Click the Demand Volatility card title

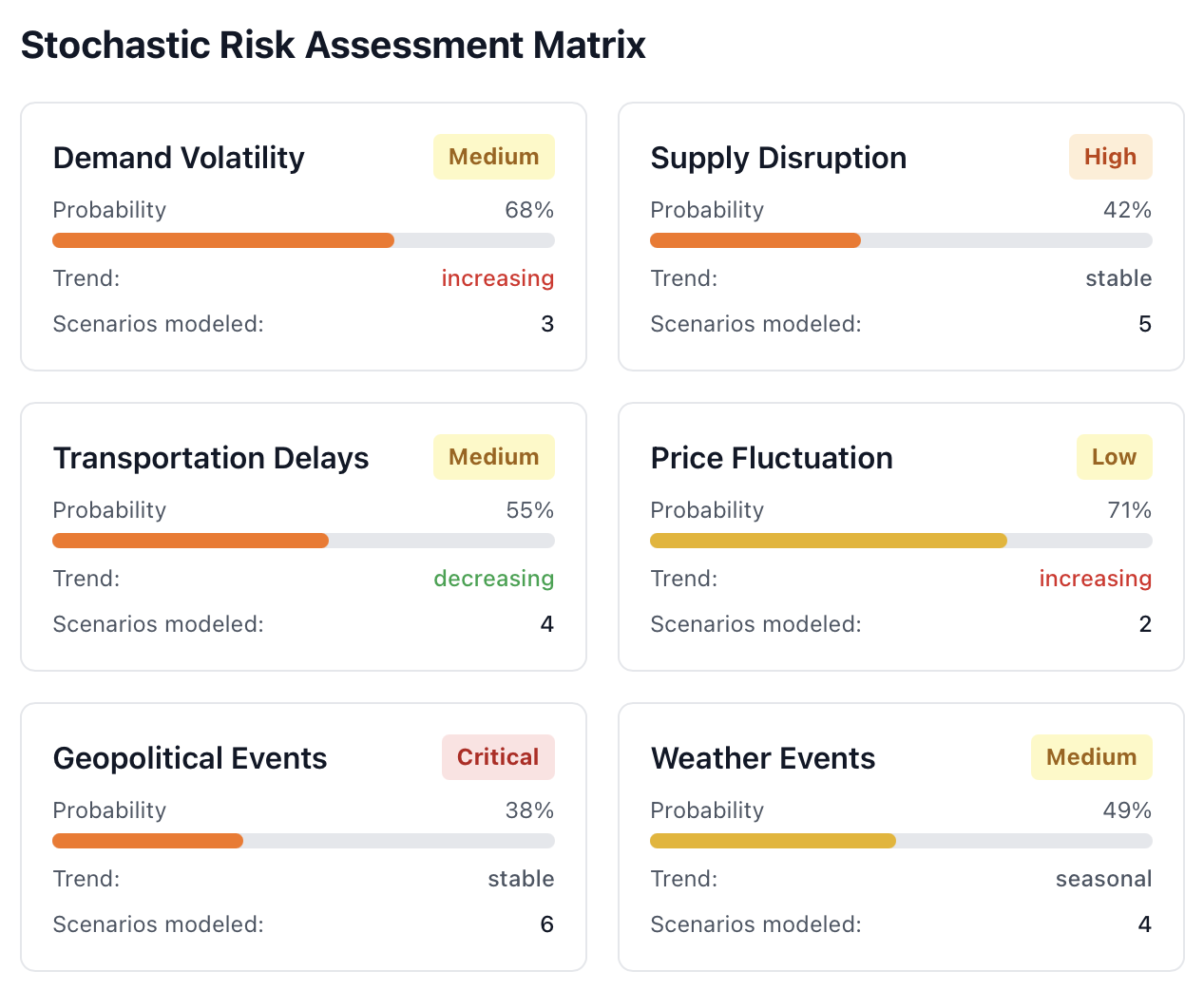tap(179, 158)
